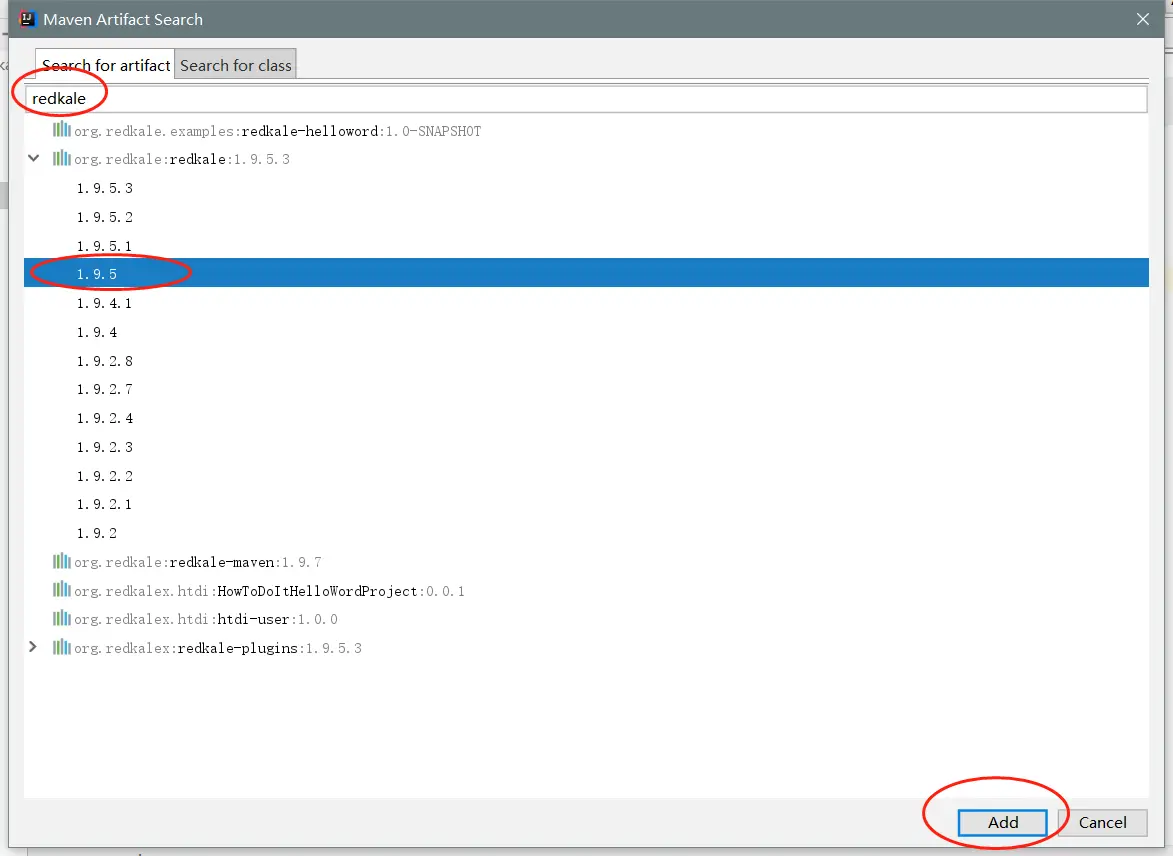1173x856 pixels.
Task: Click the HowToDoItHelloWordProject library icon
Action: coord(61,590)
